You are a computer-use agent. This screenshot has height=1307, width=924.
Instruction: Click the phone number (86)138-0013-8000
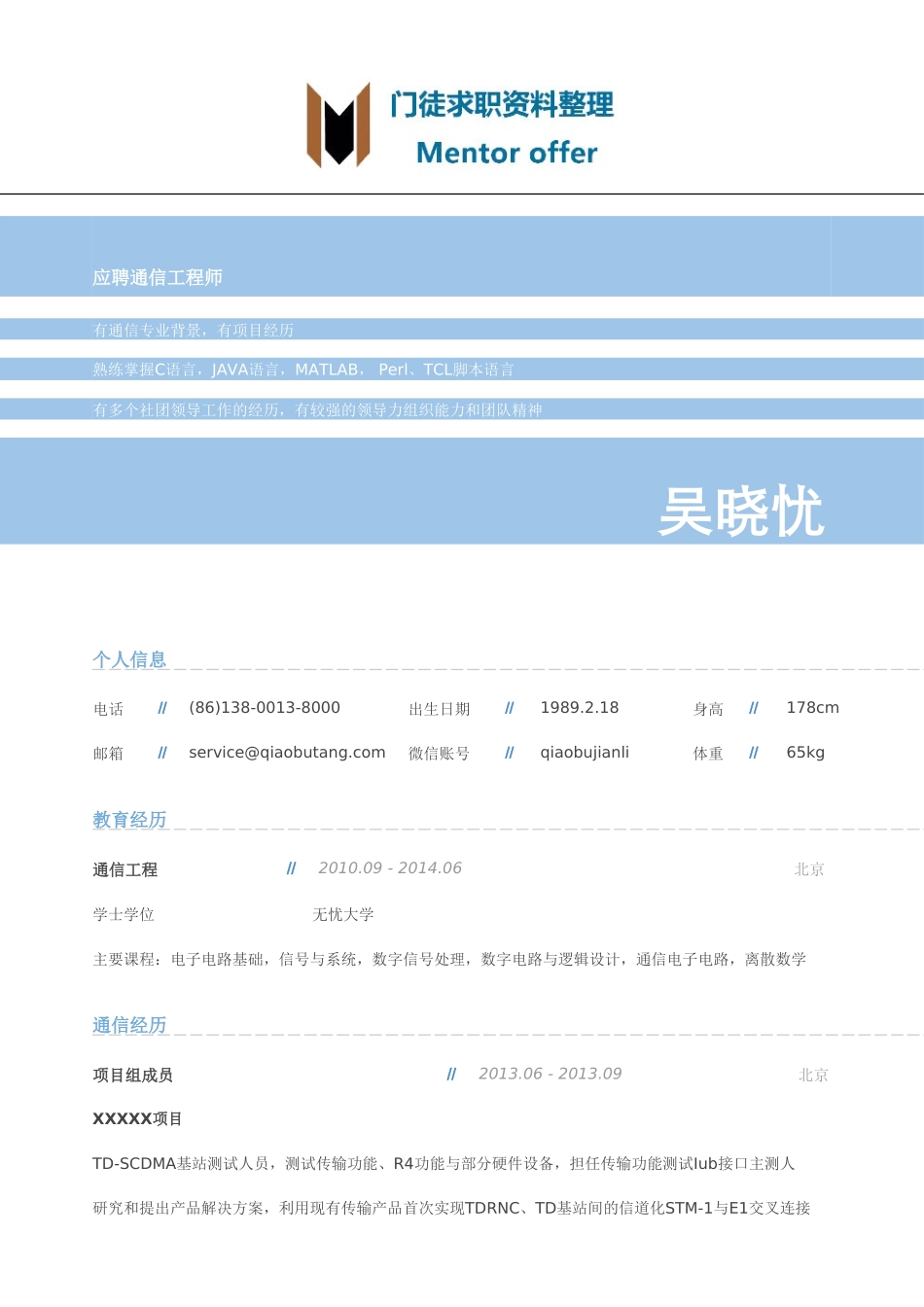[263, 708]
